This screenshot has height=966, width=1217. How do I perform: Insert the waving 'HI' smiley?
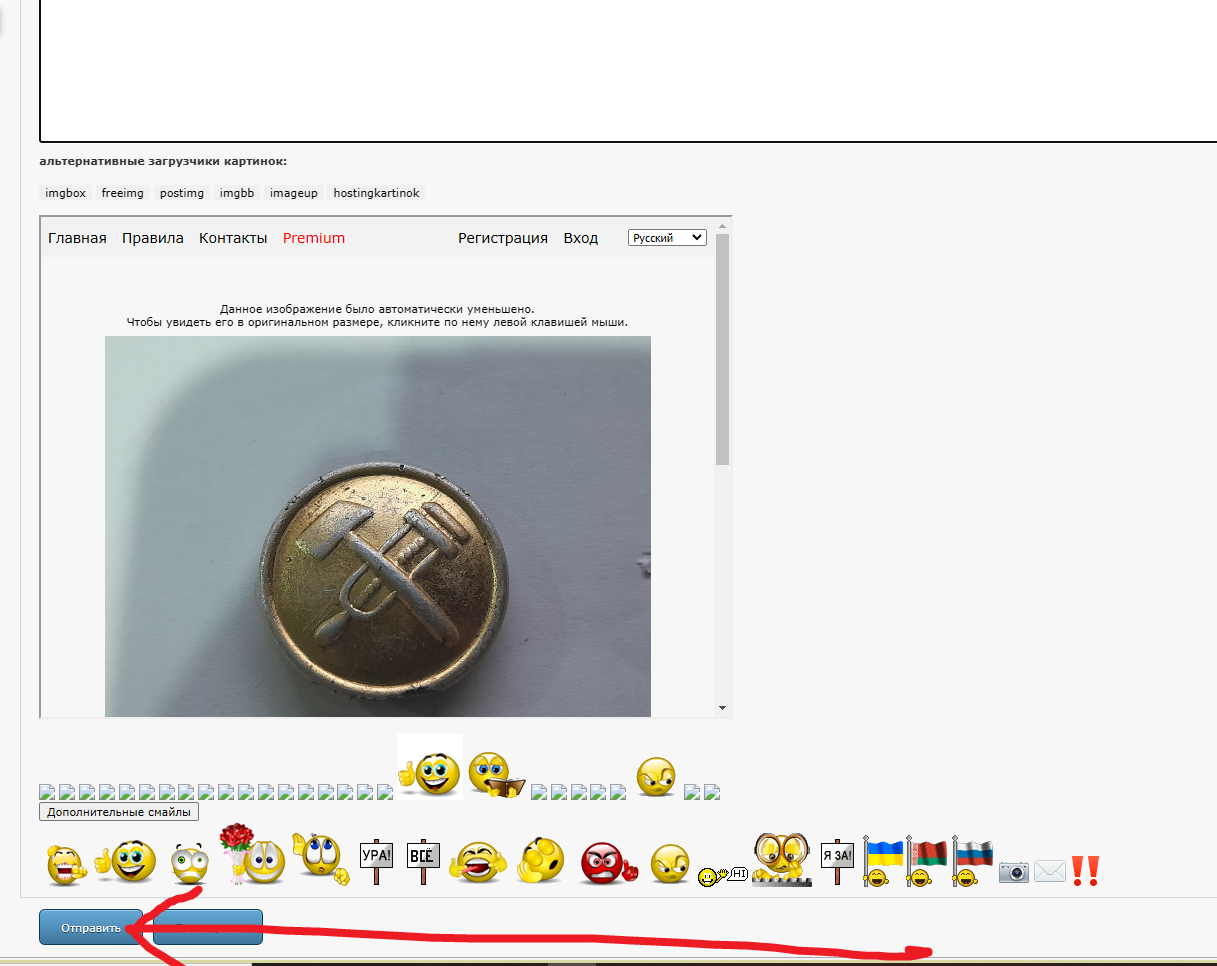[x=722, y=876]
